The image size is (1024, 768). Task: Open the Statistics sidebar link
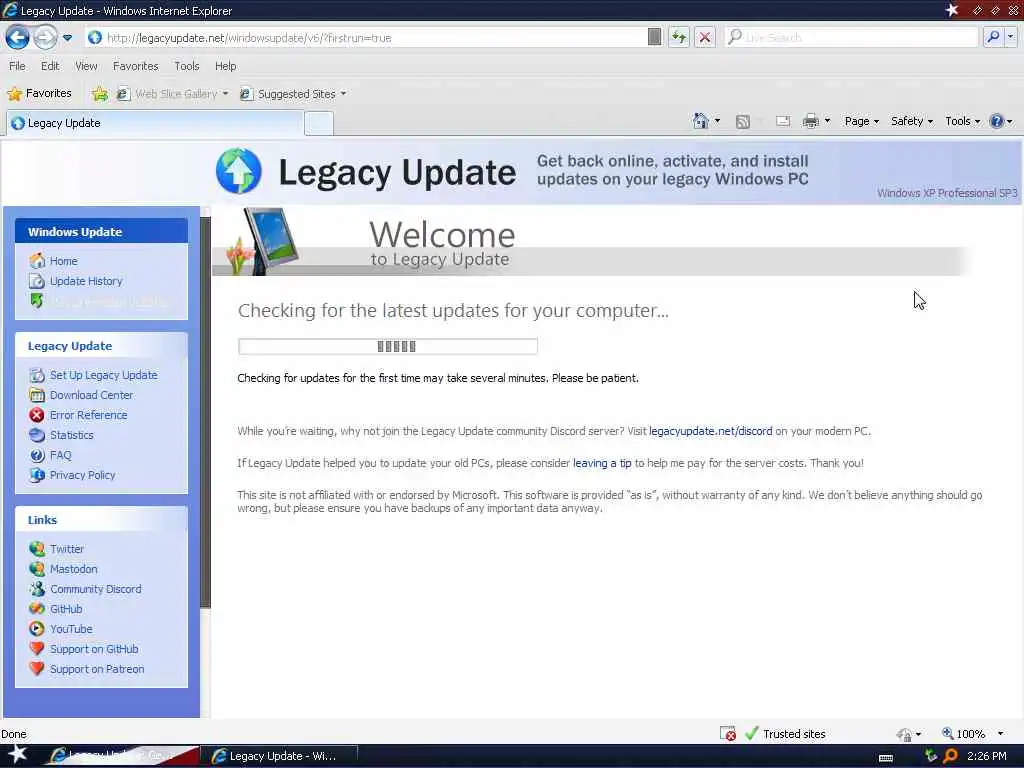click(72, 435)
